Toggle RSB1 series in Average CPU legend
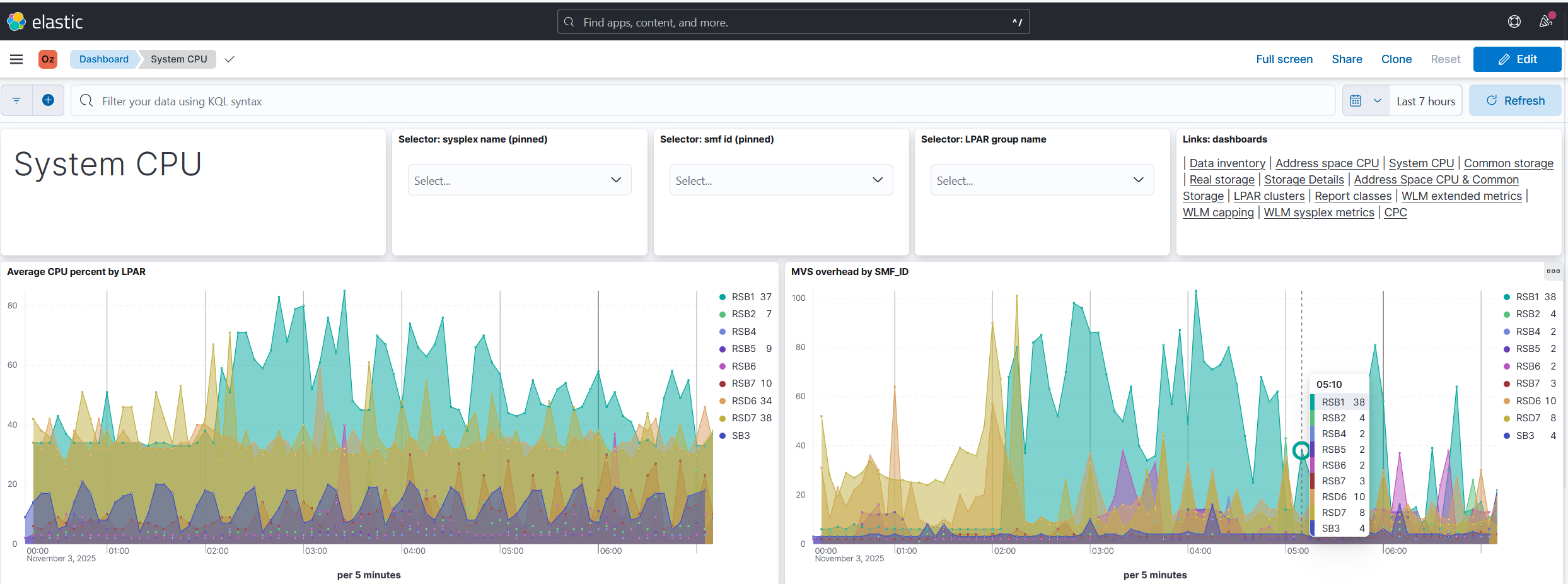1568x584 pixels. click(743, 297)
